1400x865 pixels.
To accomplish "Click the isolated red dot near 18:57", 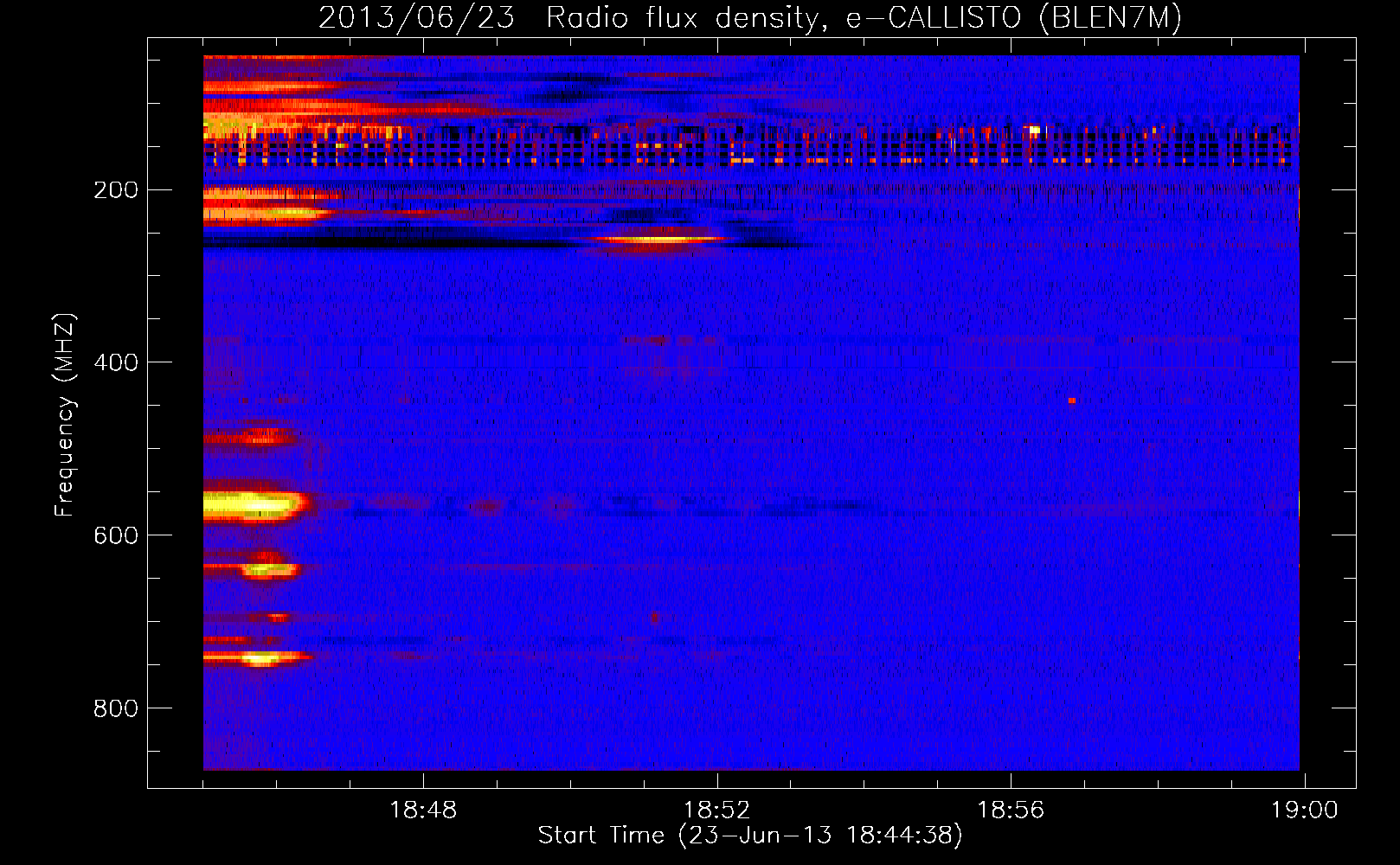I will point(1072,400).
